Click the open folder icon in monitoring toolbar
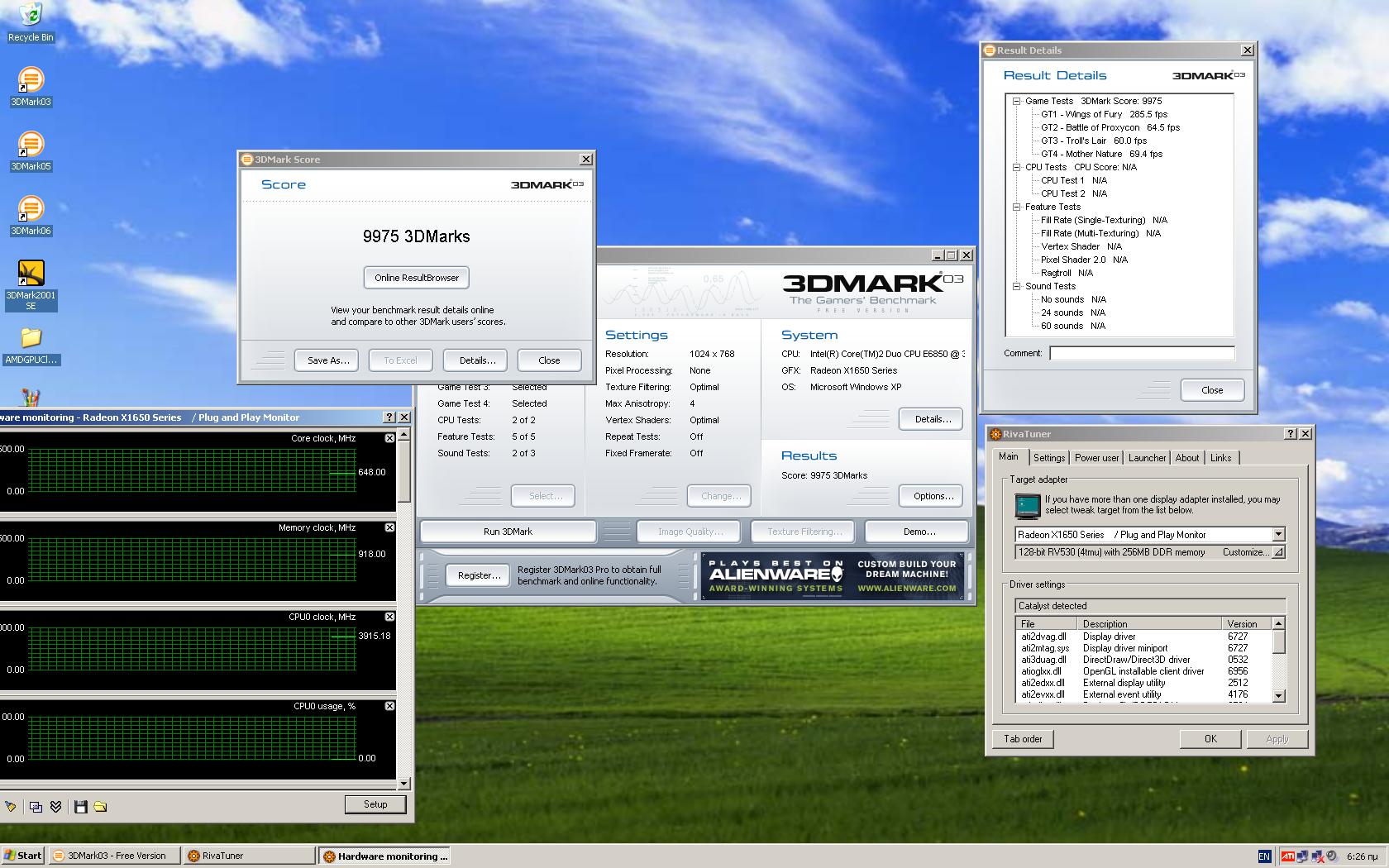Image resolution: width=1389 pixels, height=868 pixels. coord(100,807)
